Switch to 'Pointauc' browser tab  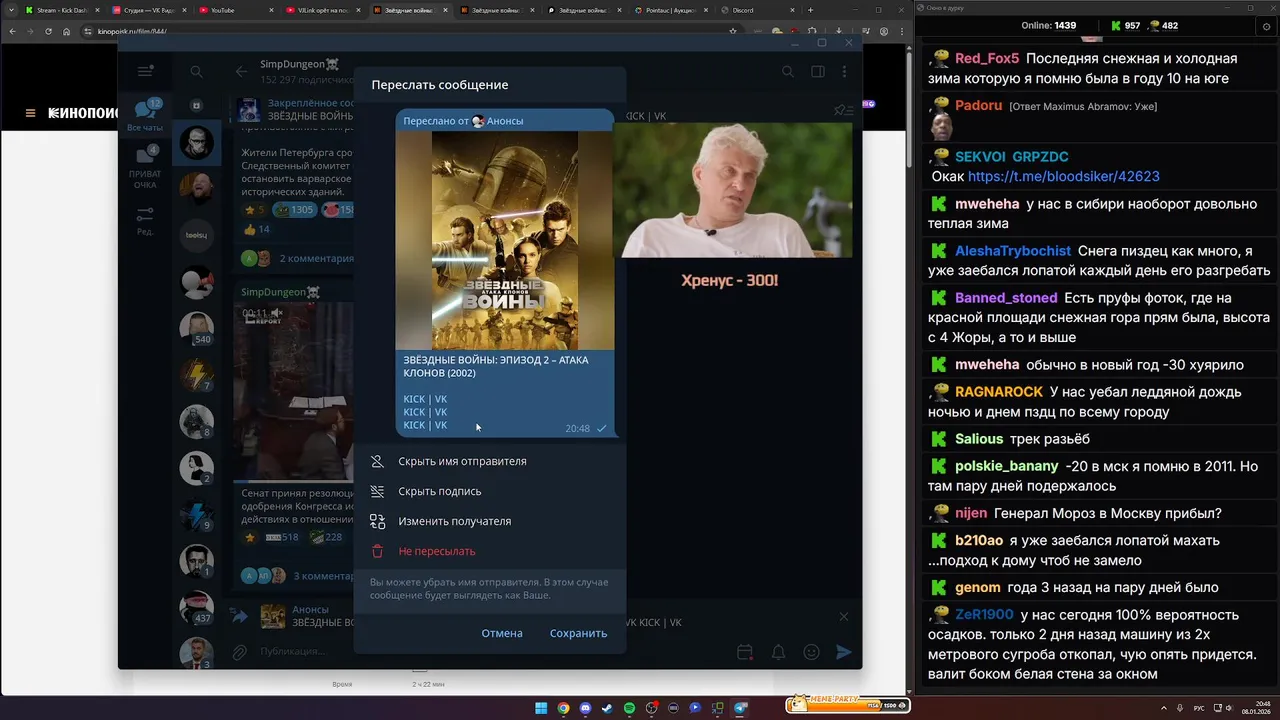pos(671,10)
